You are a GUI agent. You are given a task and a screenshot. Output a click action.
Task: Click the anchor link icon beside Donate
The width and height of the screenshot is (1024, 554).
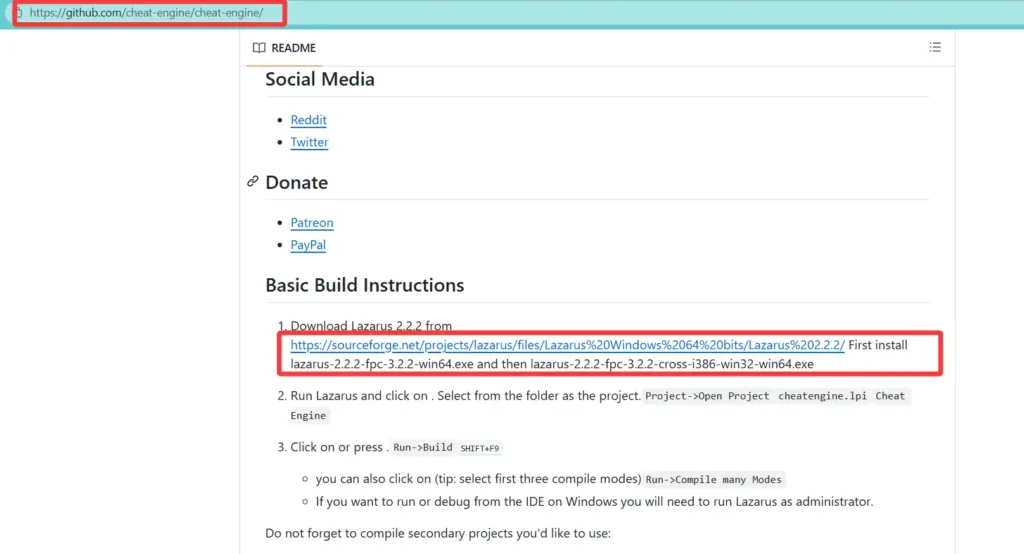pyautogui.click(x=253, y=181)
